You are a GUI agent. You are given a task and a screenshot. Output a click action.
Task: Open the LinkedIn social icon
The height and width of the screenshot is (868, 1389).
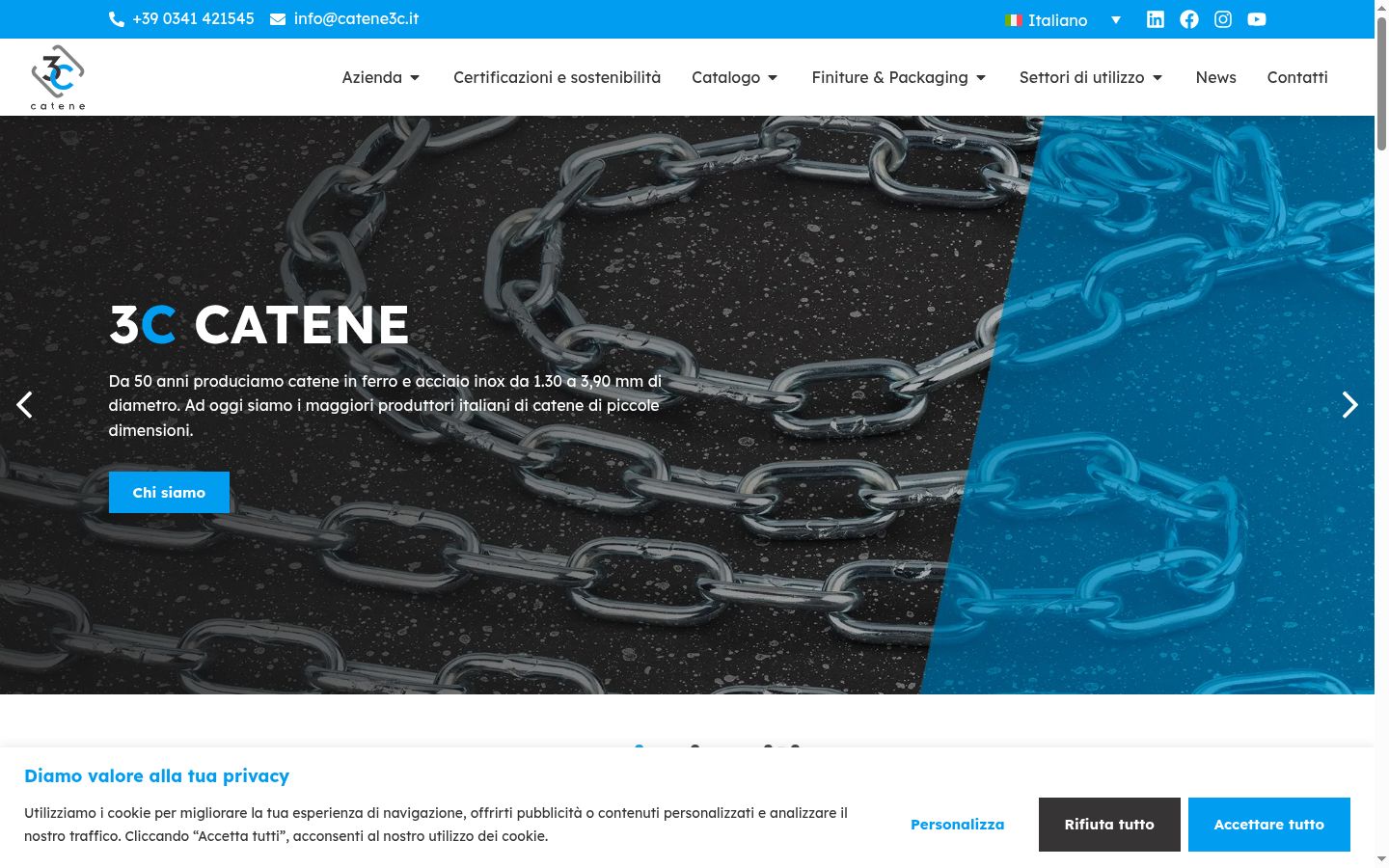[x=1156, y=19]
